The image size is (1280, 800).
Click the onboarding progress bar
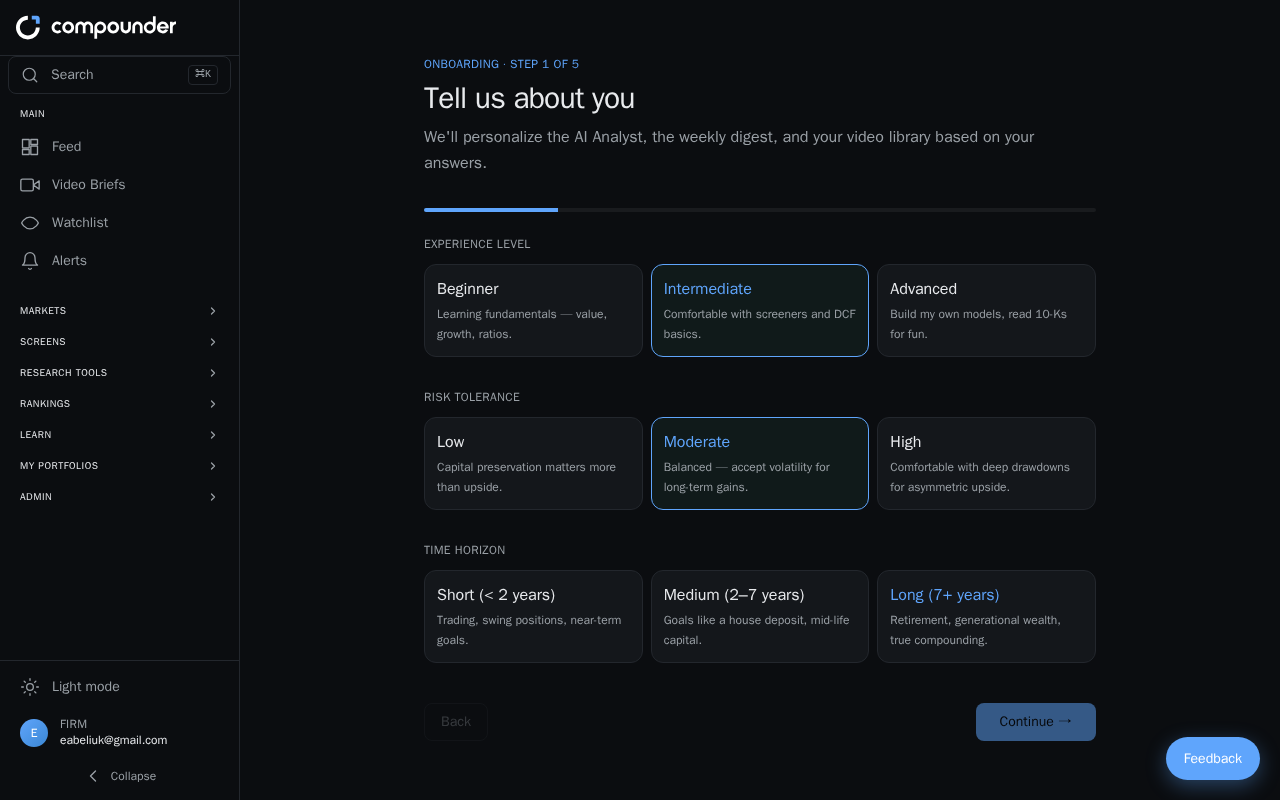click(x=760, y=210)
